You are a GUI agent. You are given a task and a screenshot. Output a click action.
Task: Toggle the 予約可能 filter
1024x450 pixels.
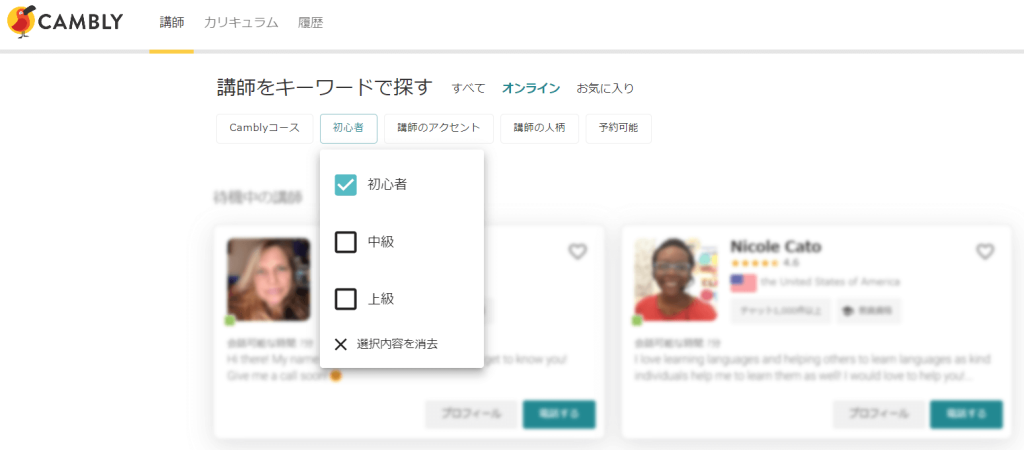click(619, 128)
